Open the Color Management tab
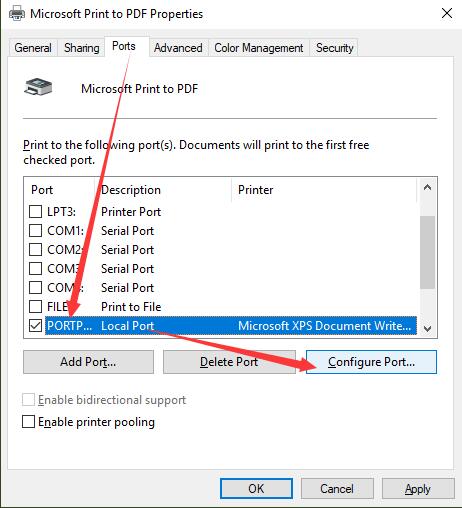This screenshot has width=462, height=508. point(259,48)
